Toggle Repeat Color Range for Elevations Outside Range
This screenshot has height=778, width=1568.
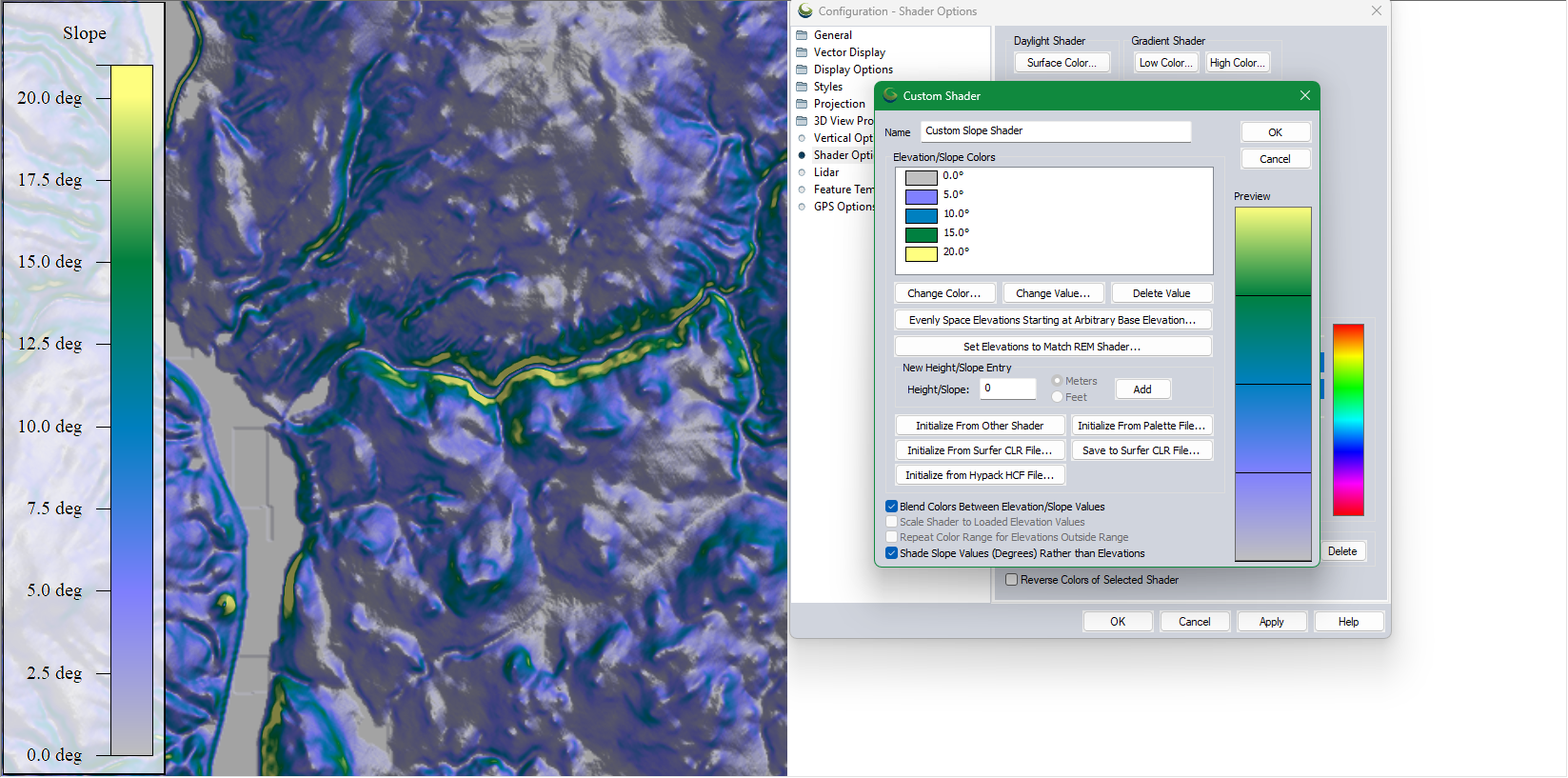[891, 537]
